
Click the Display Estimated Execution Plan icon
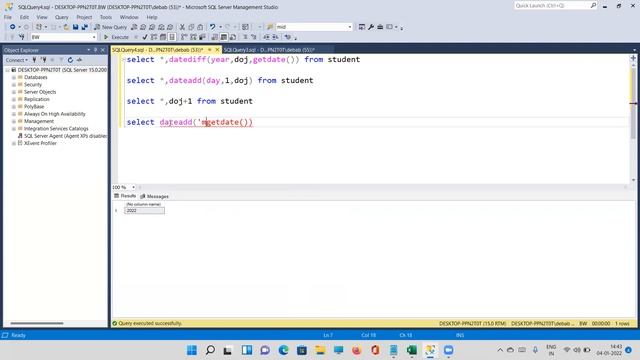(x=154, y=37)
